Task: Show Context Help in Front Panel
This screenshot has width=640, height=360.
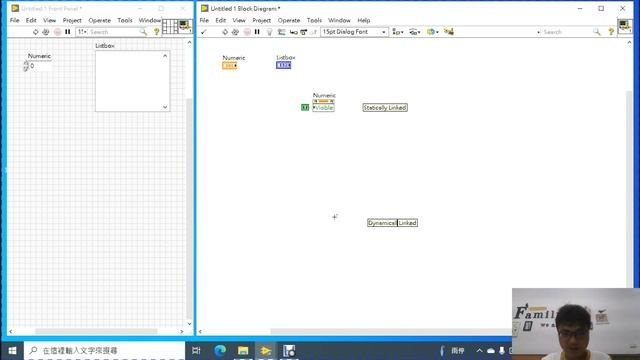Action: [156, 32]
